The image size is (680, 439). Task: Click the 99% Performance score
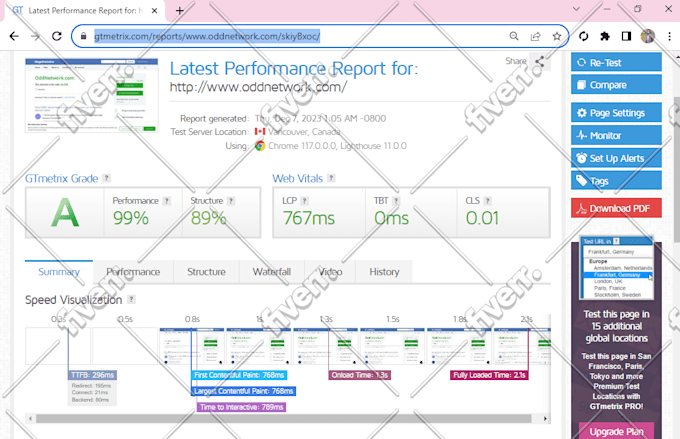coord(131,218)
